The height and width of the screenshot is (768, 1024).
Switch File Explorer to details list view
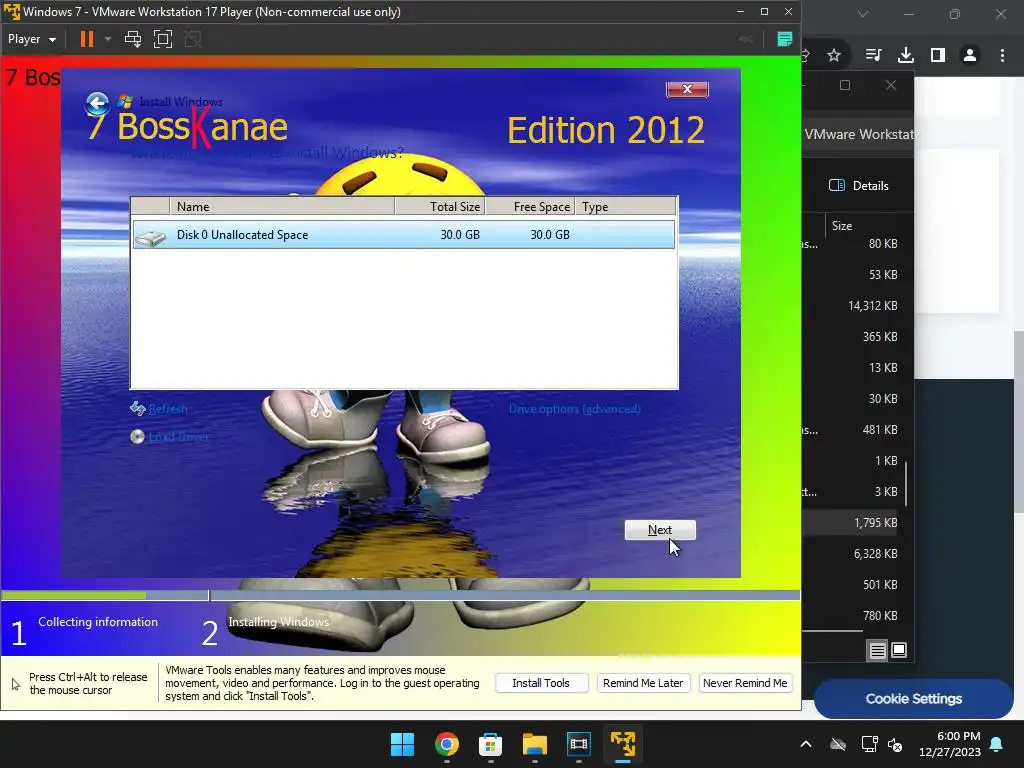point(877,650)
